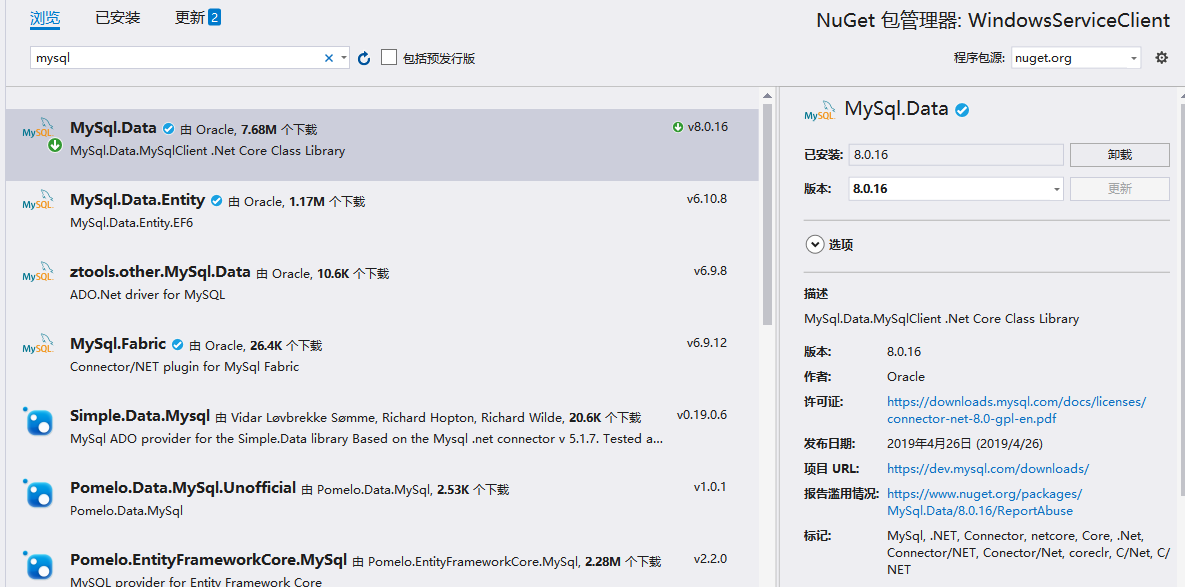Expand the 选项 options section
The width and height of the screenshot is (1185, 587).
tap(815, 245)
